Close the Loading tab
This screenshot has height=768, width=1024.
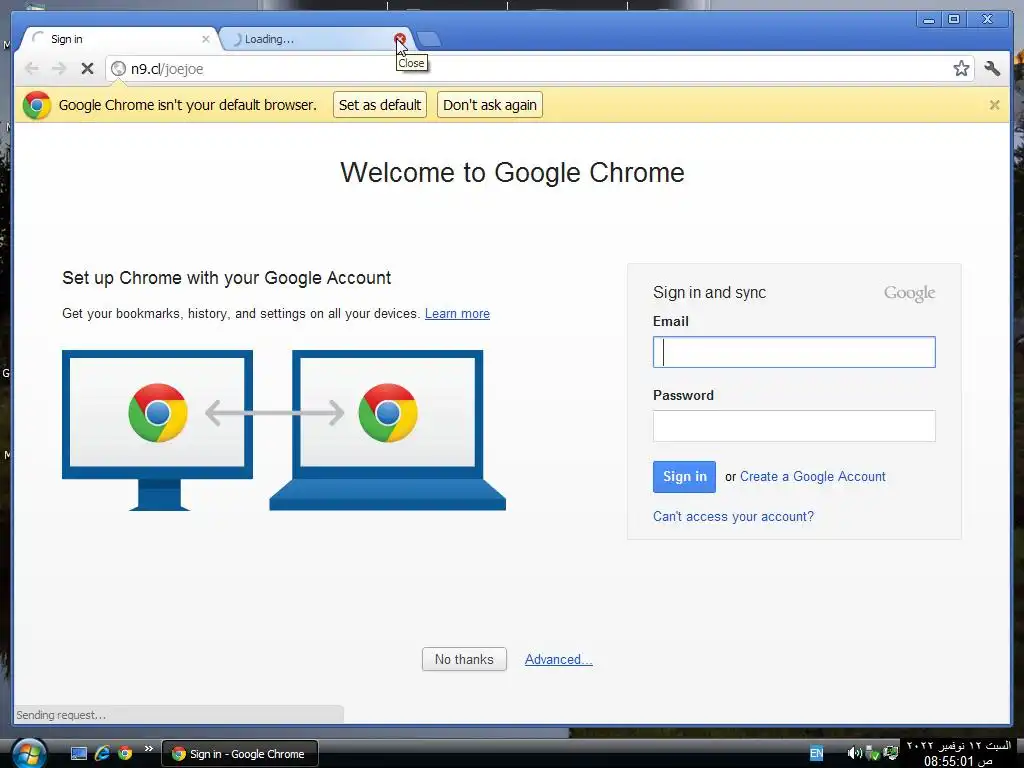coord(400,39)
